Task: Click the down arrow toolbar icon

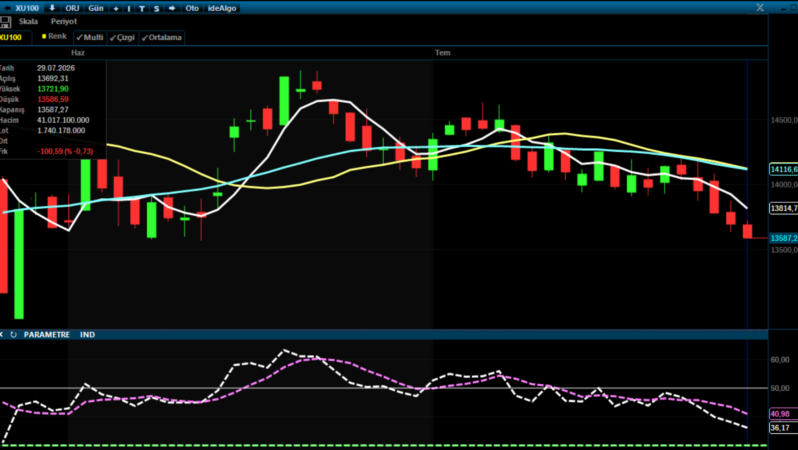Action: click(x=52, y=8)
